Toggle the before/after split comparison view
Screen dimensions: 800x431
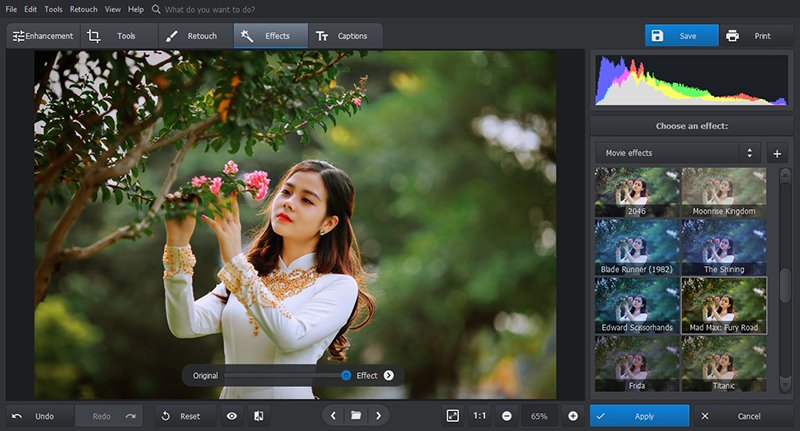click(x=258, y=415)
